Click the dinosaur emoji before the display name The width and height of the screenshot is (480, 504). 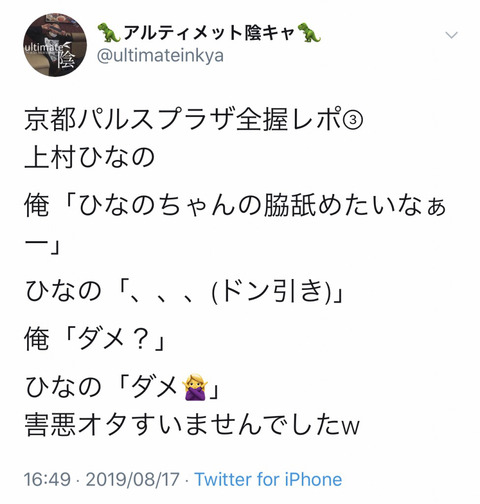click(109, 33)
